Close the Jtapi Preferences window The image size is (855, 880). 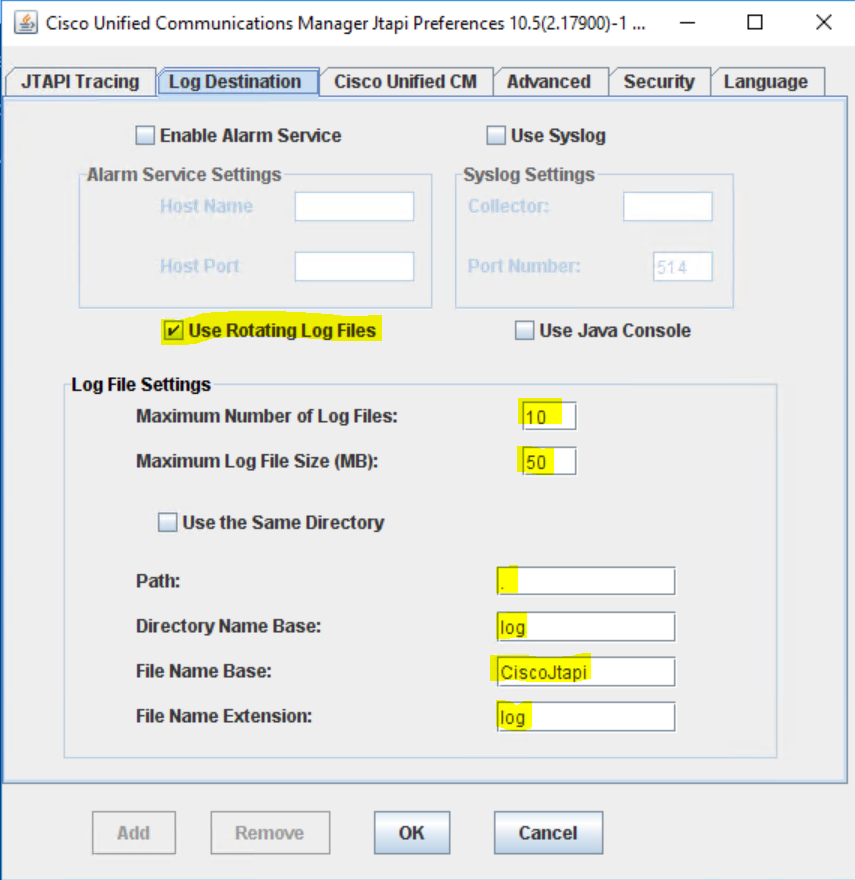tap(824, 23)
